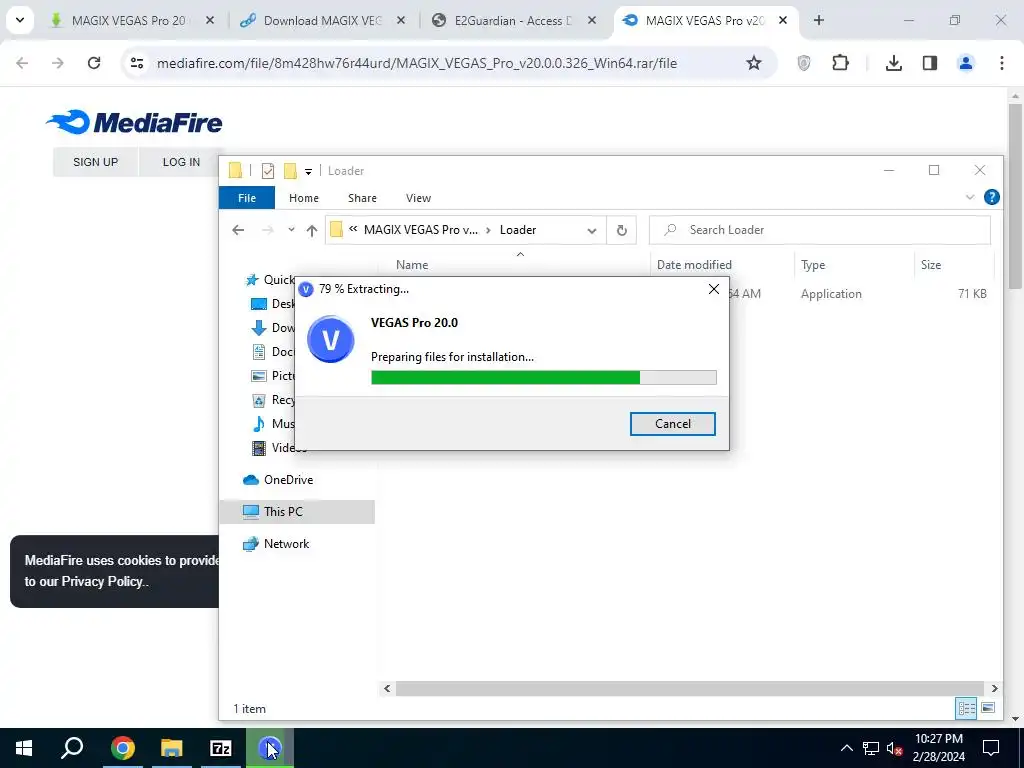The height and width of the screenshot is (768, 1024).
Task: Go up one folder level in Explorer
Action: pyautogui.click(x=312, y=230)
